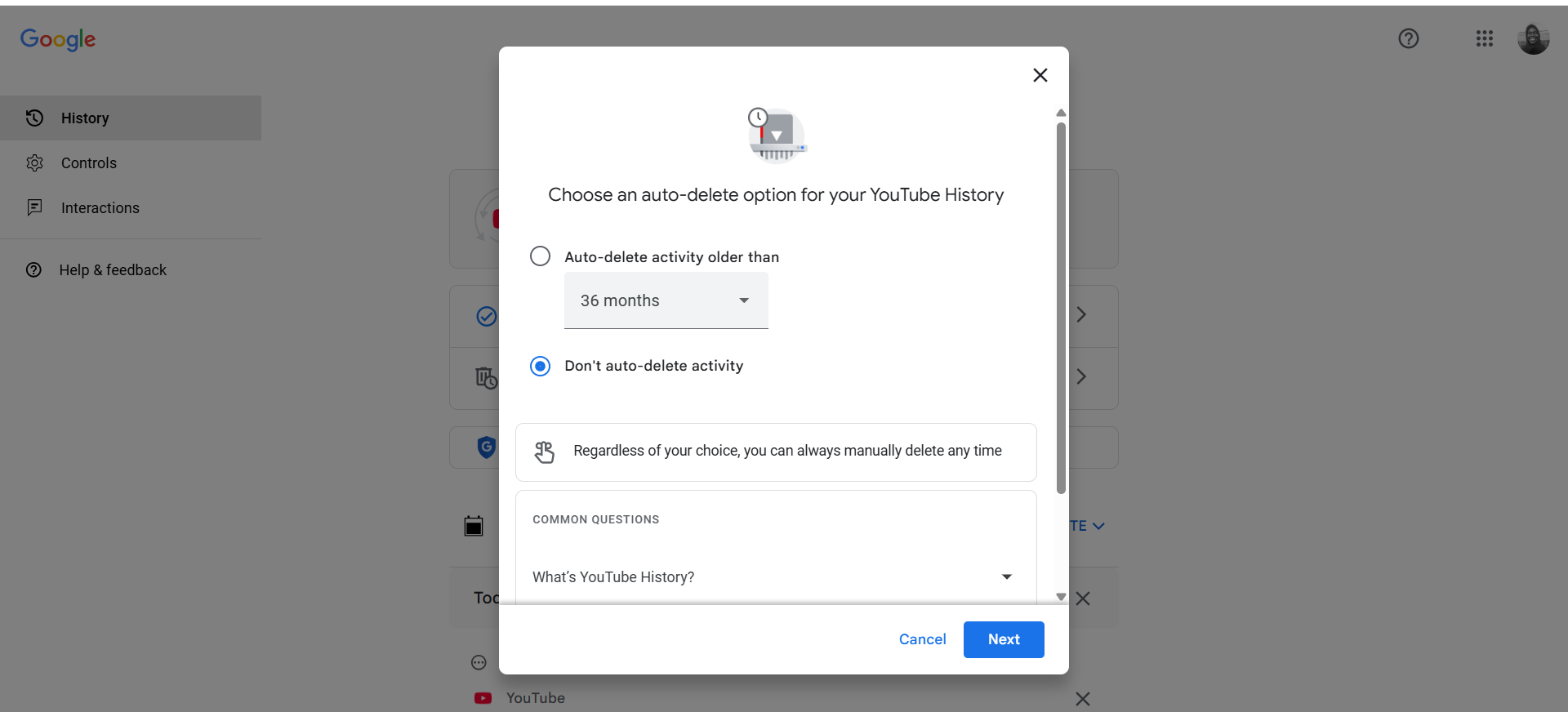The width and height of the screenshot is (1568, 712).
Task: Click the Google logo
Action: (58, 39)
